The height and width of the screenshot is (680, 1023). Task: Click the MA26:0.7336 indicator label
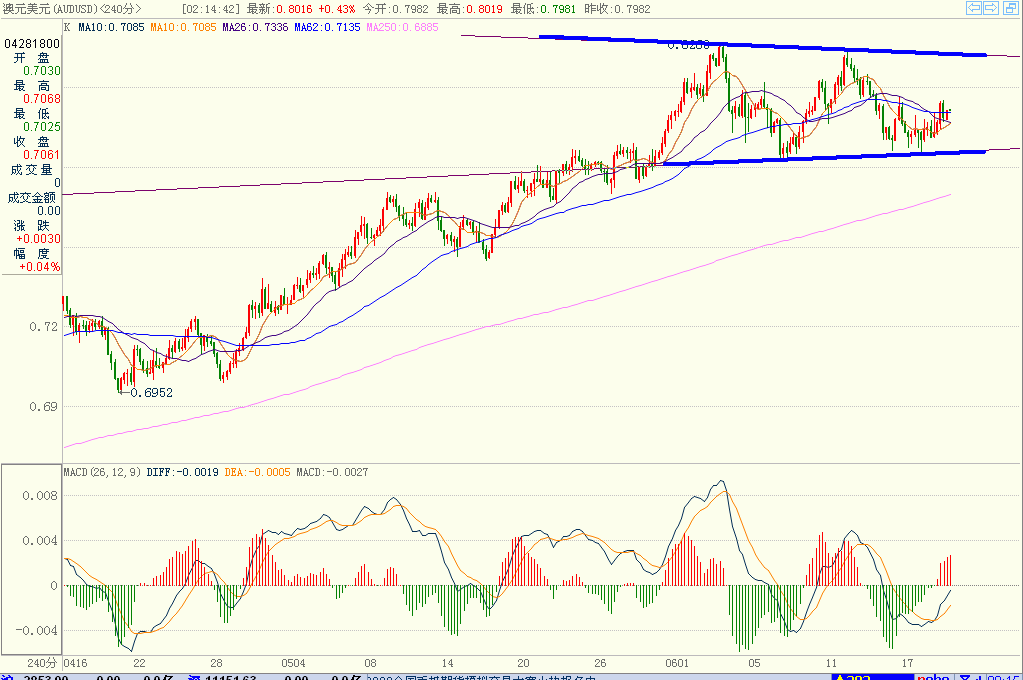point(255,27)
